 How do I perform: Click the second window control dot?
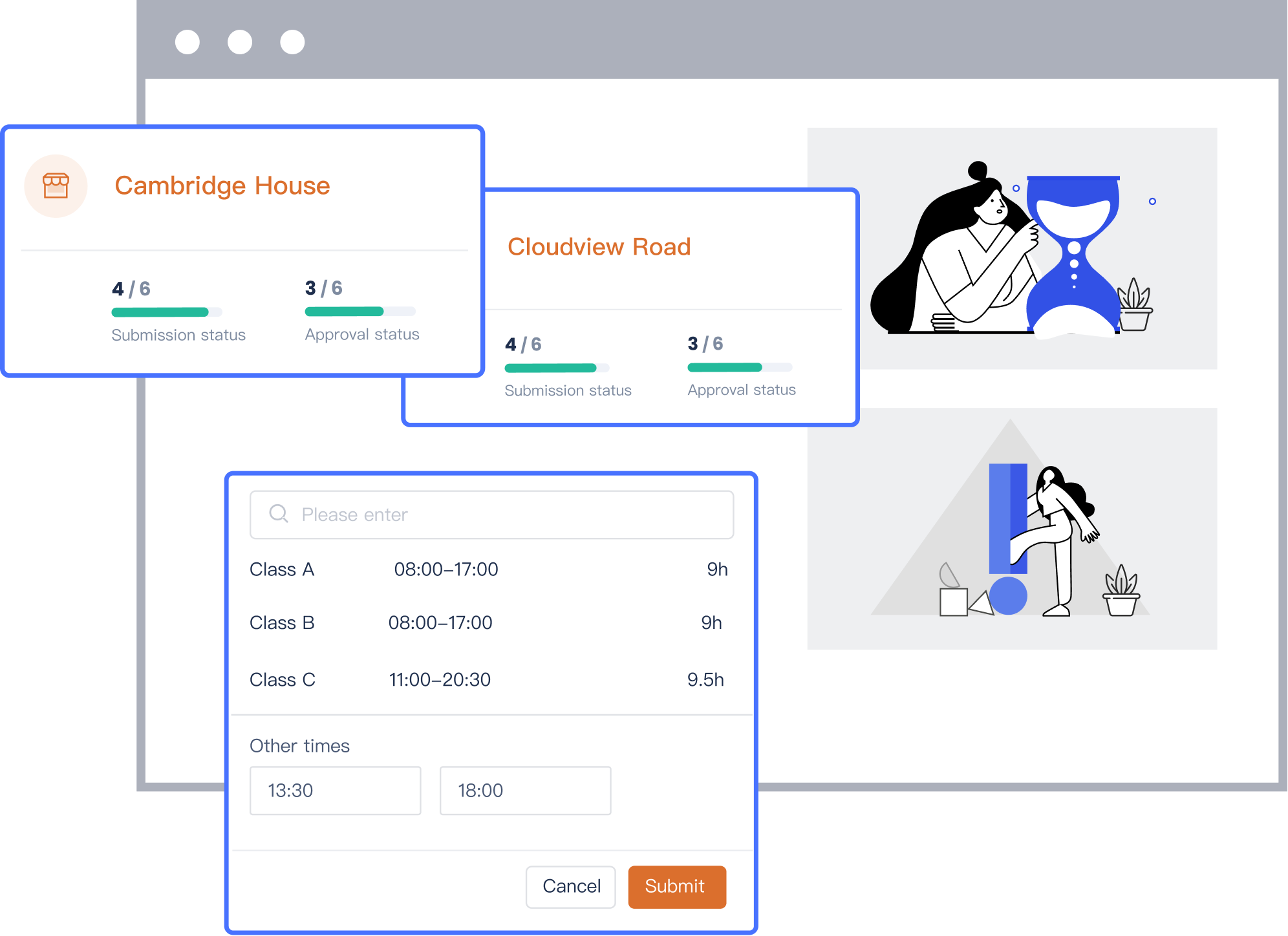click(x=240, y=42)
